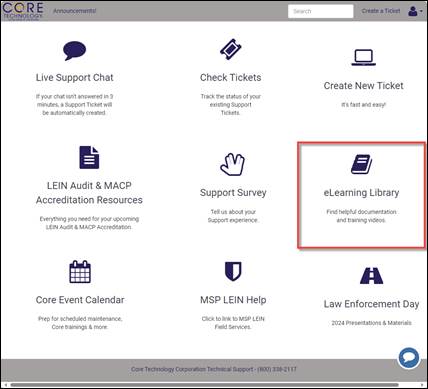Open the Law Enforcement Day heading link
428x389 pixels.
pos(371,304)
